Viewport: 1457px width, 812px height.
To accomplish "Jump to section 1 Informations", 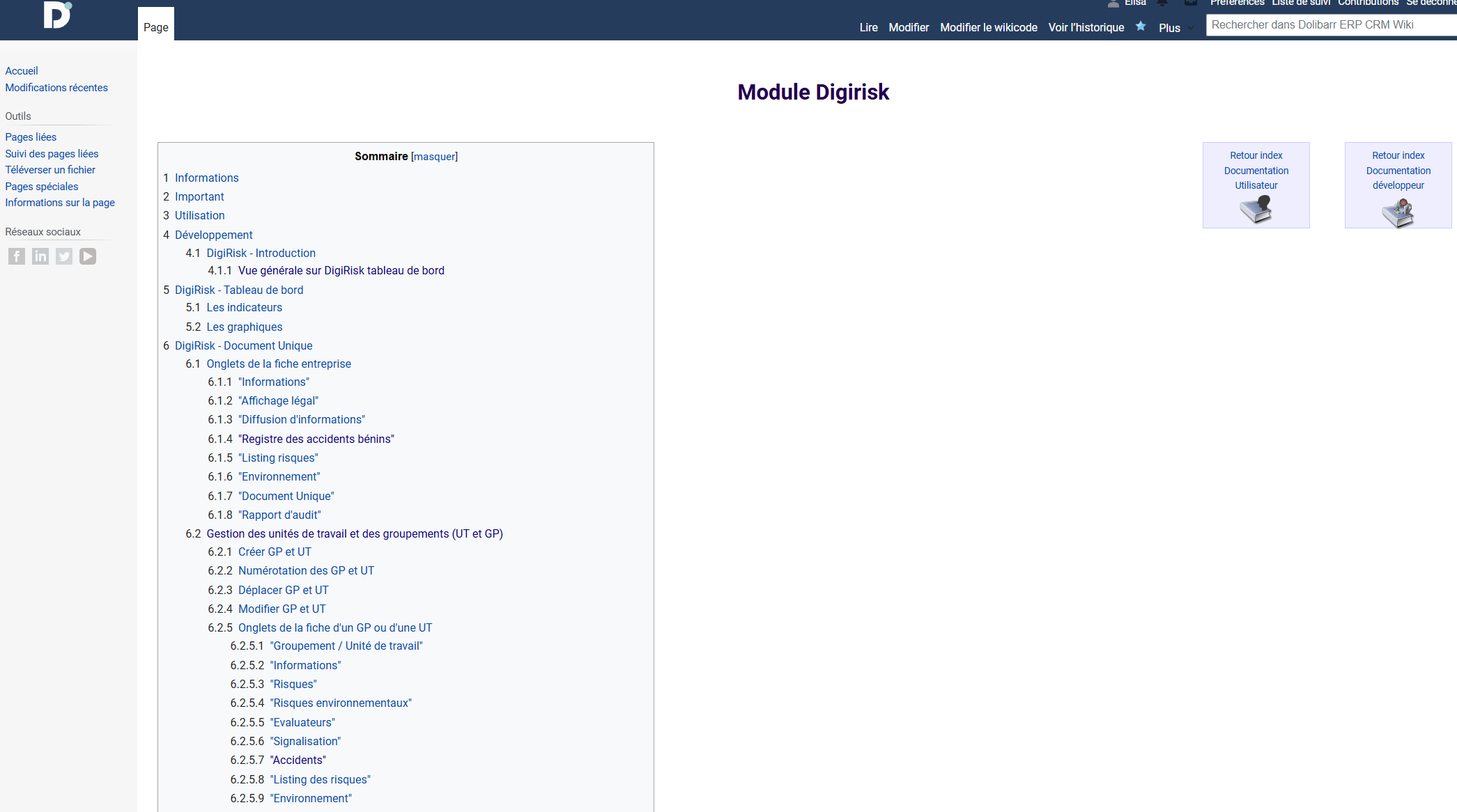I will tap(206, 178).
